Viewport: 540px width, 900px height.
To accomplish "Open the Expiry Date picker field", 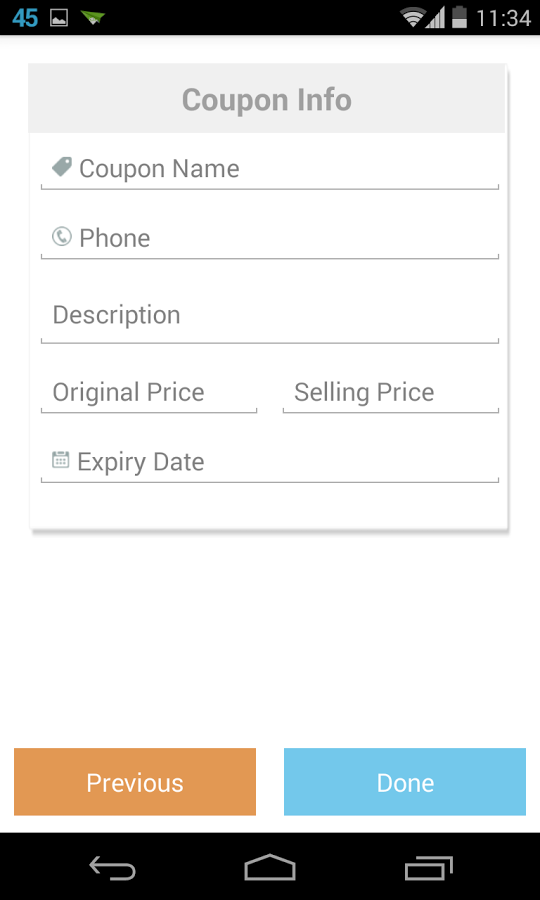I will tap(270, 463).
